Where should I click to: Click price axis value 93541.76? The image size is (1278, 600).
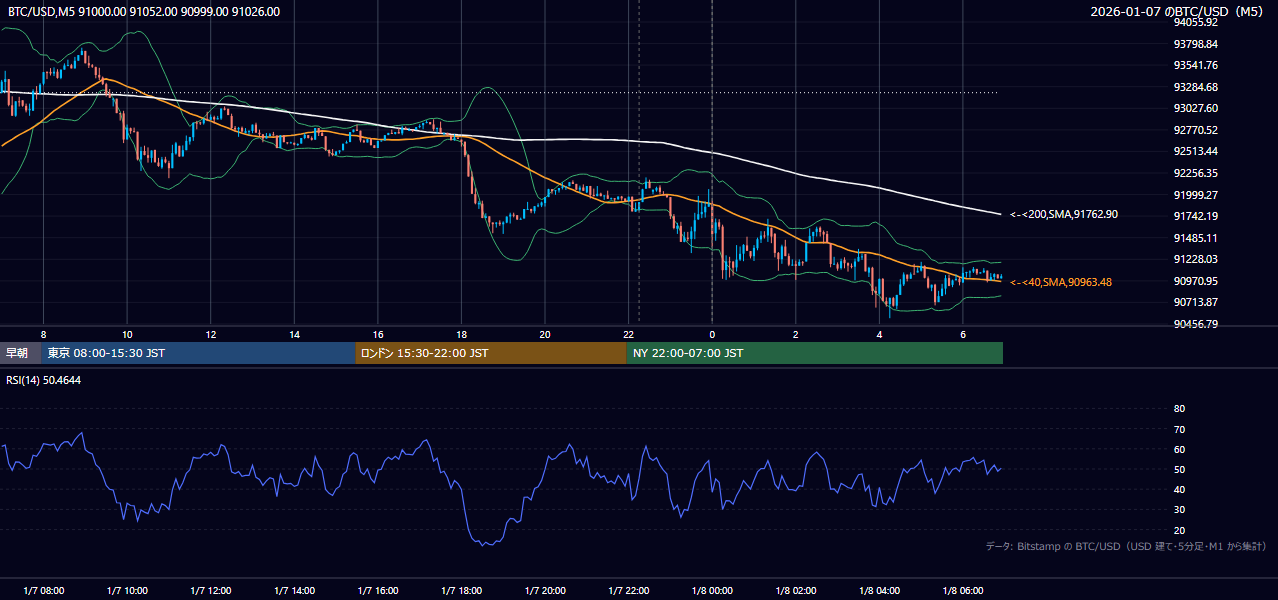point(1195,65)
